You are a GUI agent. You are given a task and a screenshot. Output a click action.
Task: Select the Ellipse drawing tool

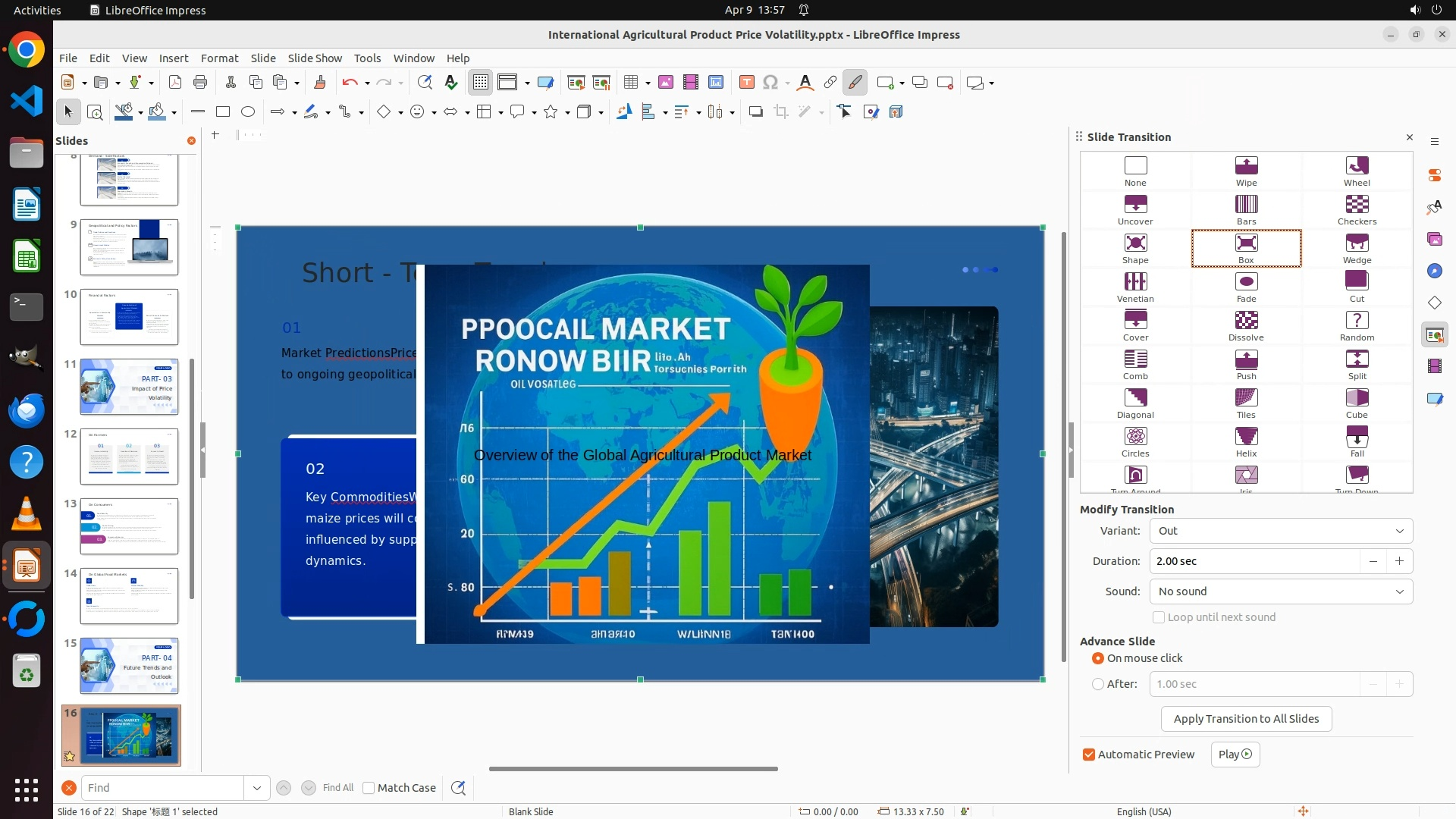pyautogui.click(x=248, y=112)
